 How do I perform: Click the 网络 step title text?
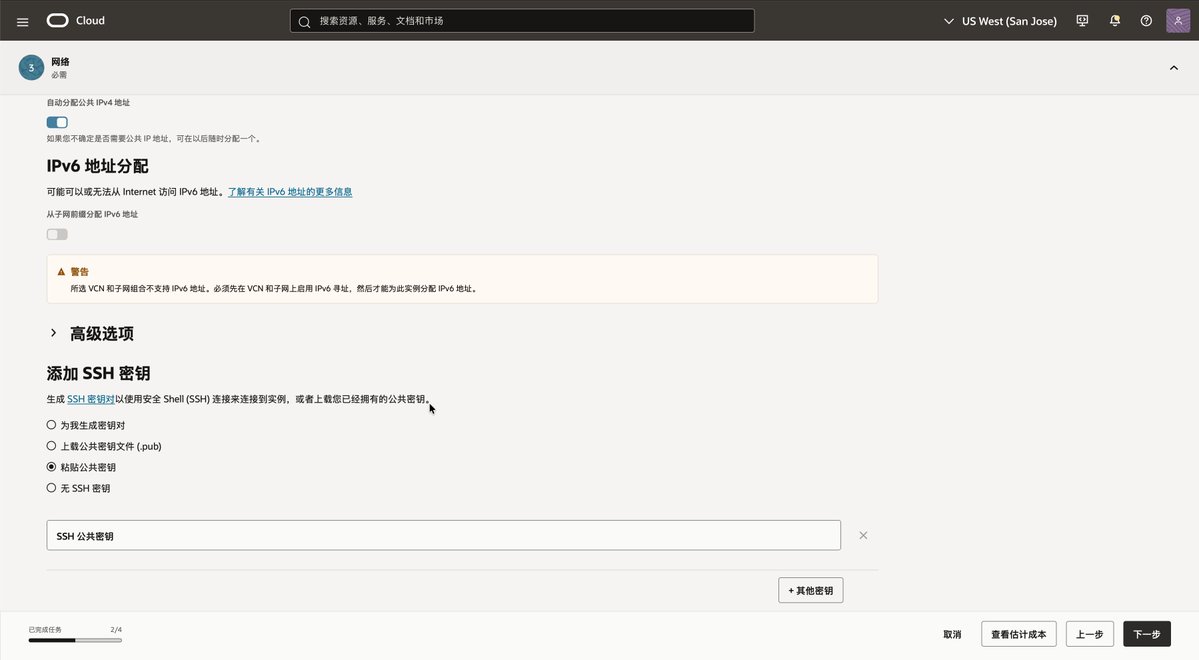(60, 62)
